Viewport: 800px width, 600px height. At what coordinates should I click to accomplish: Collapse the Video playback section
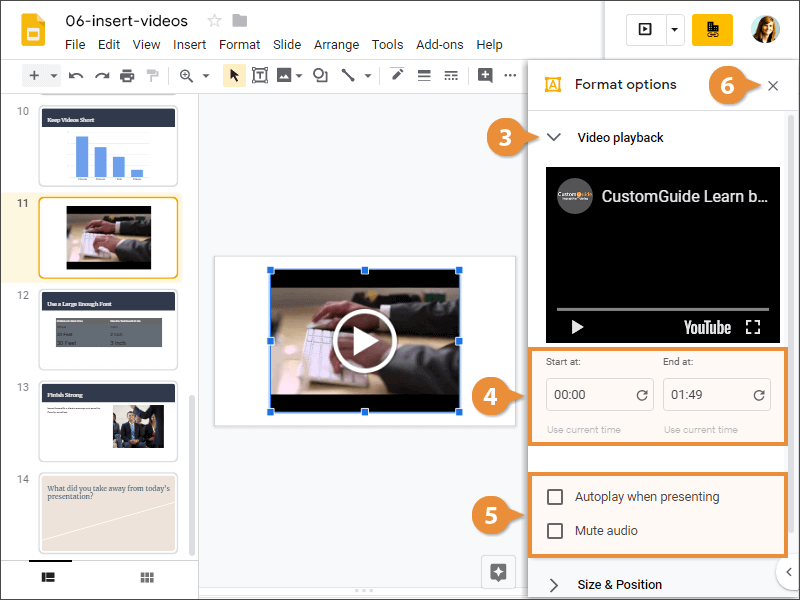tap(554, 138)
